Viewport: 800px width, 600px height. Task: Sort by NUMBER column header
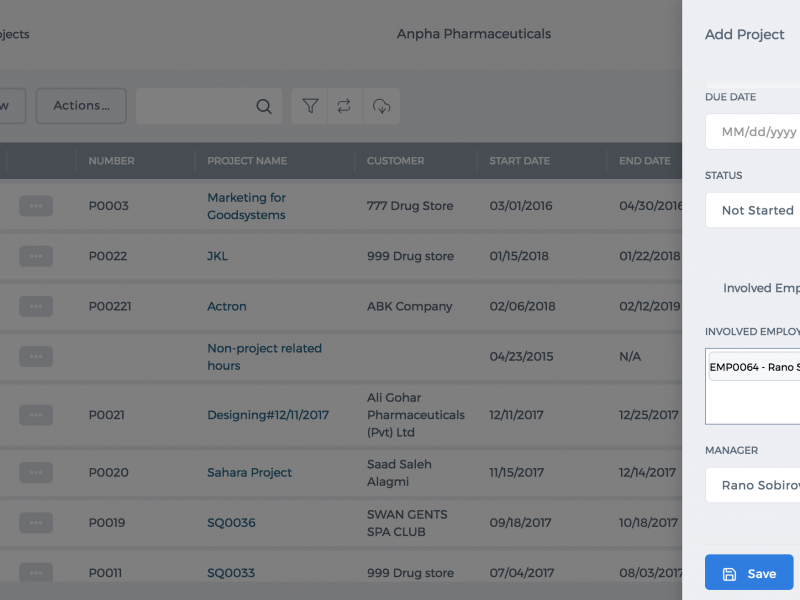(111, 161)
